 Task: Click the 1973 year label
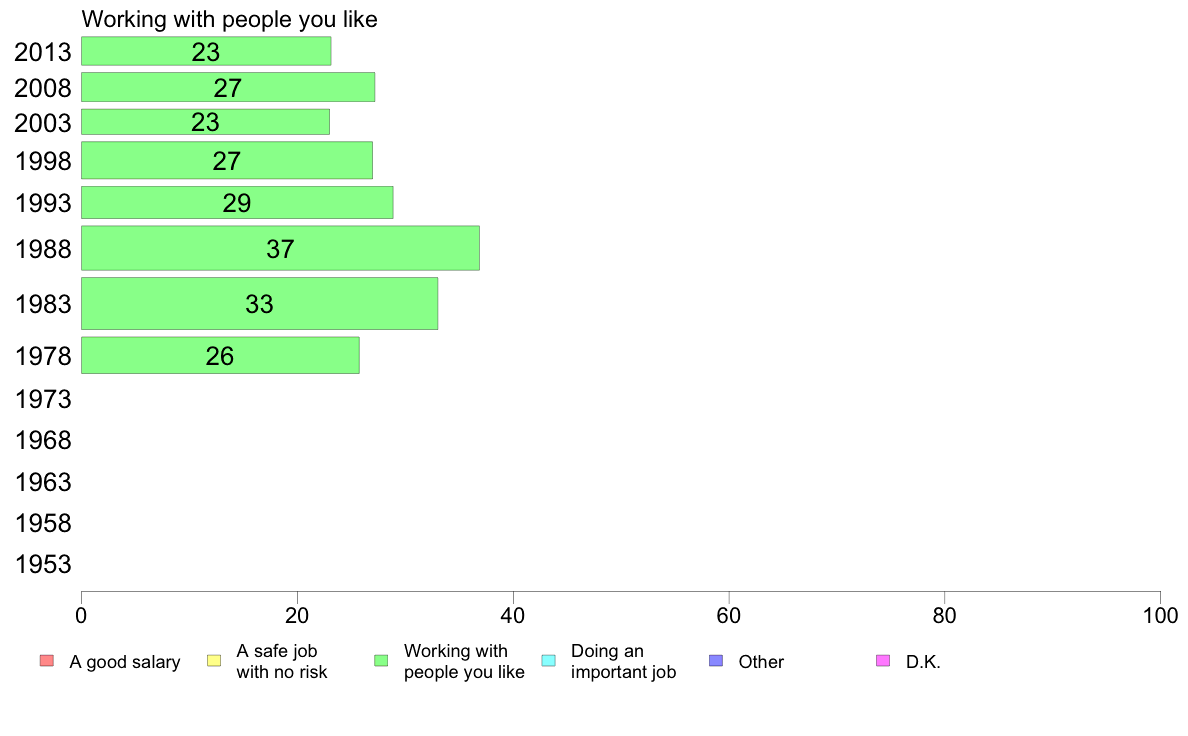[x=43, y=399]
